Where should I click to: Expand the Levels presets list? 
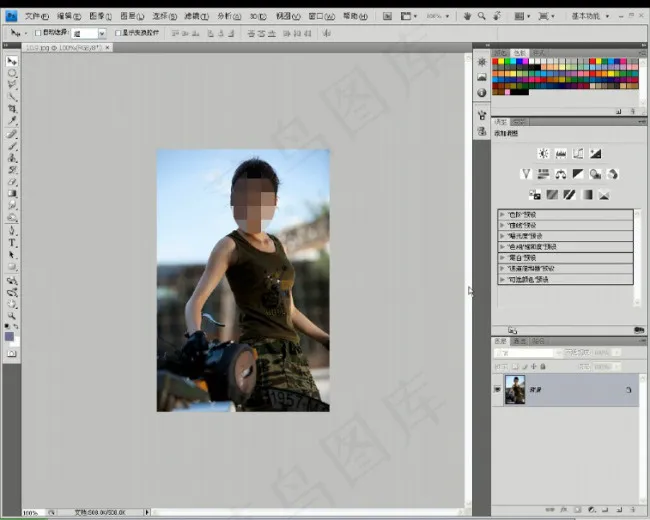click(502, 213)
